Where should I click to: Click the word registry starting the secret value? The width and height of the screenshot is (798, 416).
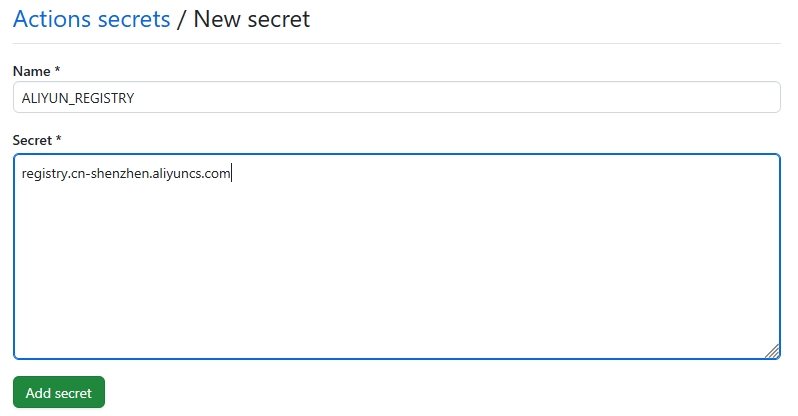click(44, 174)
